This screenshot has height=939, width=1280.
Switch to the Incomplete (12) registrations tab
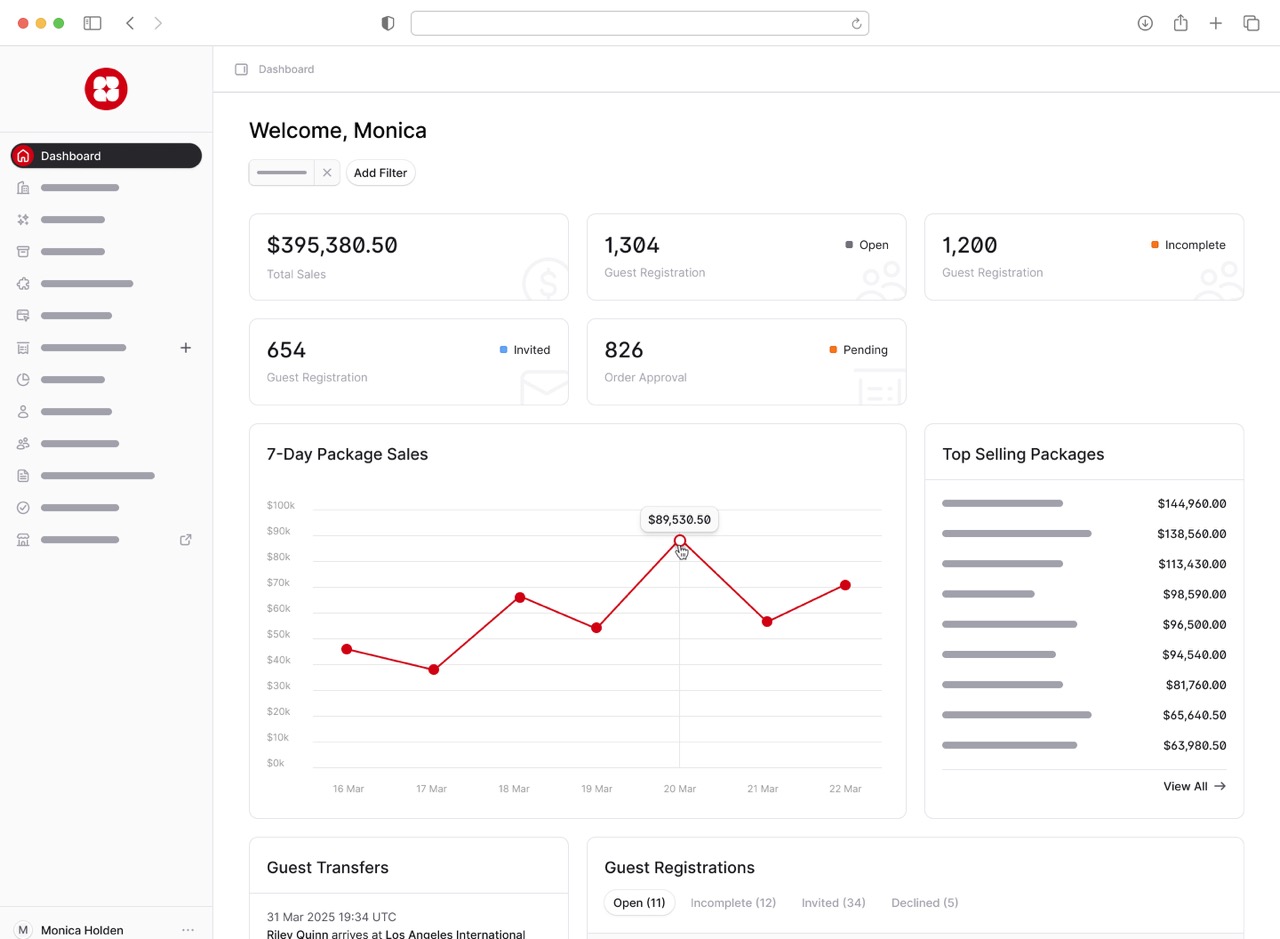tap(733, 902)
